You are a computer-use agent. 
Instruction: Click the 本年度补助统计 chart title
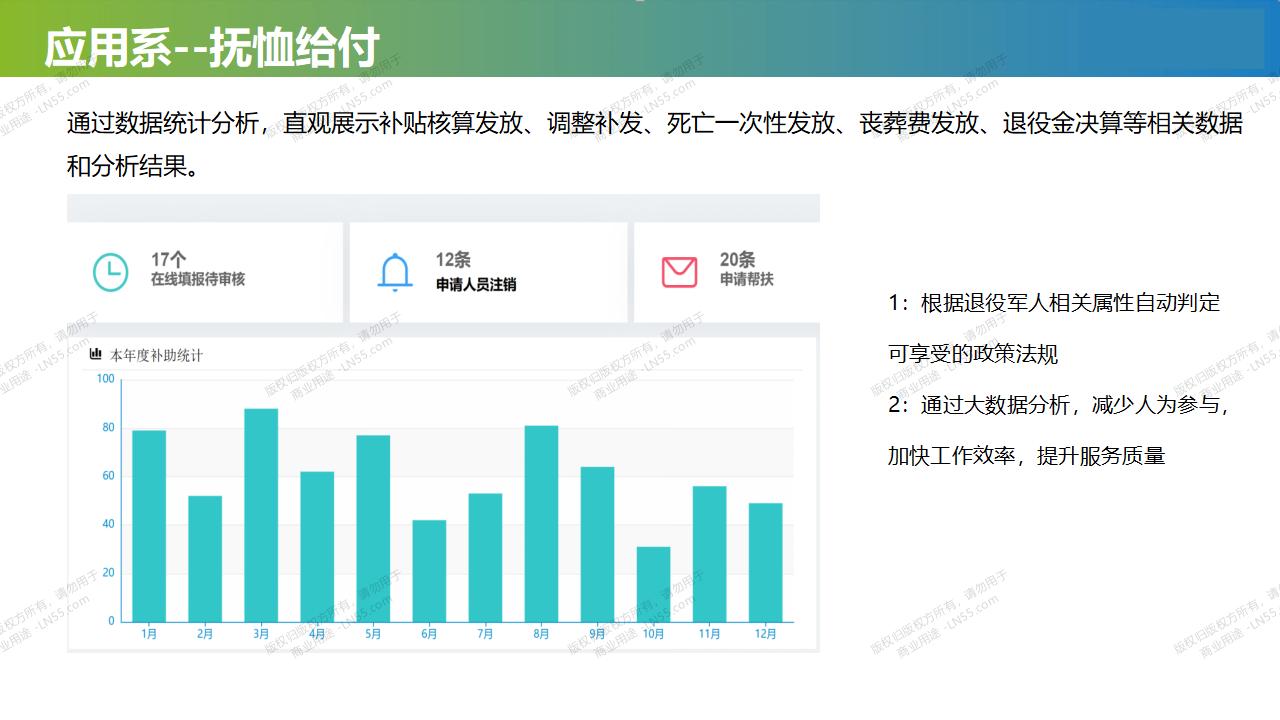click(156, 355)
